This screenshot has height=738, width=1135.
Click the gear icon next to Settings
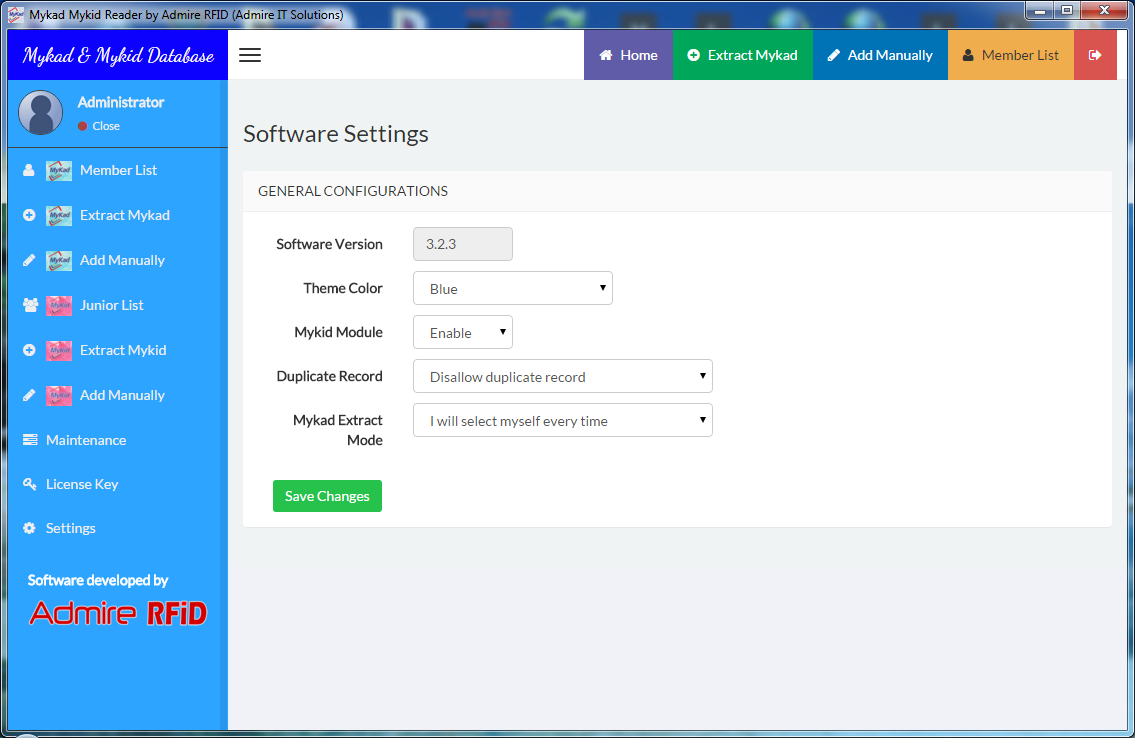(x=29, y=528)
